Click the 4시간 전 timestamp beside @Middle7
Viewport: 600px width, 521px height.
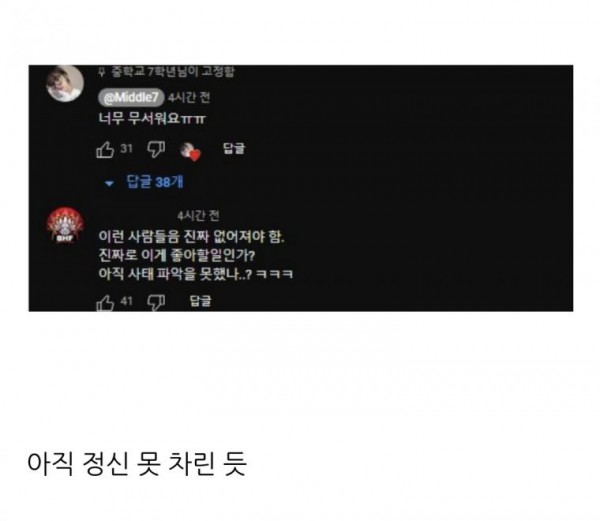tap(189, 98)
